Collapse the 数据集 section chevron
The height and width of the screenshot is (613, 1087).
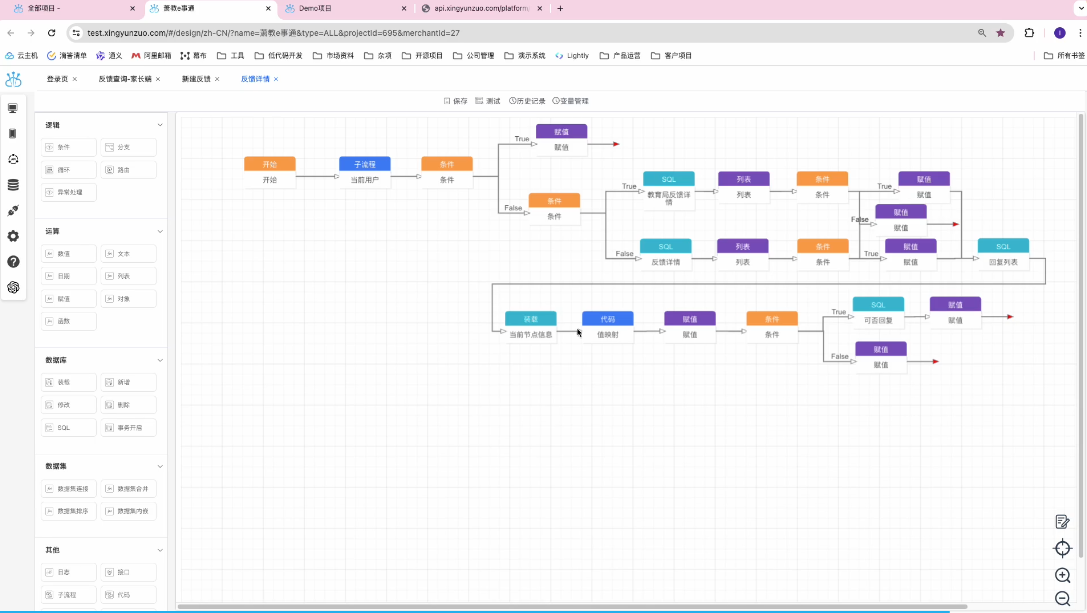(x=160, y=466)
